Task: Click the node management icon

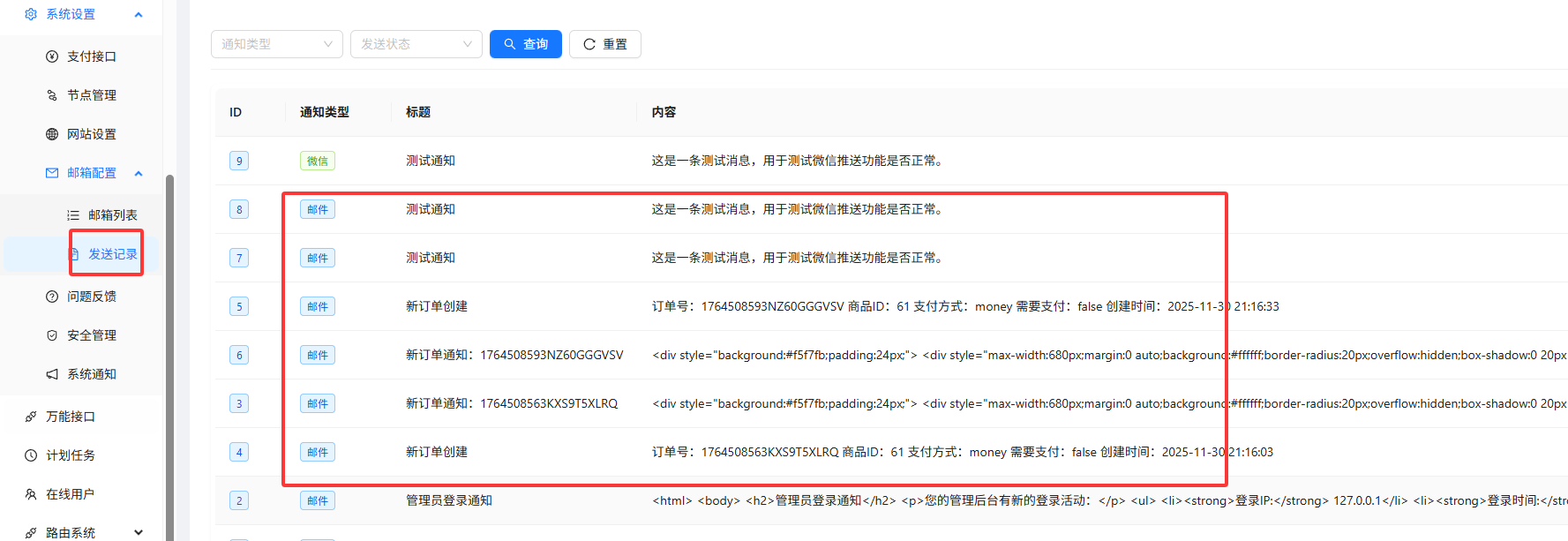Action: [x=52, y=95]
